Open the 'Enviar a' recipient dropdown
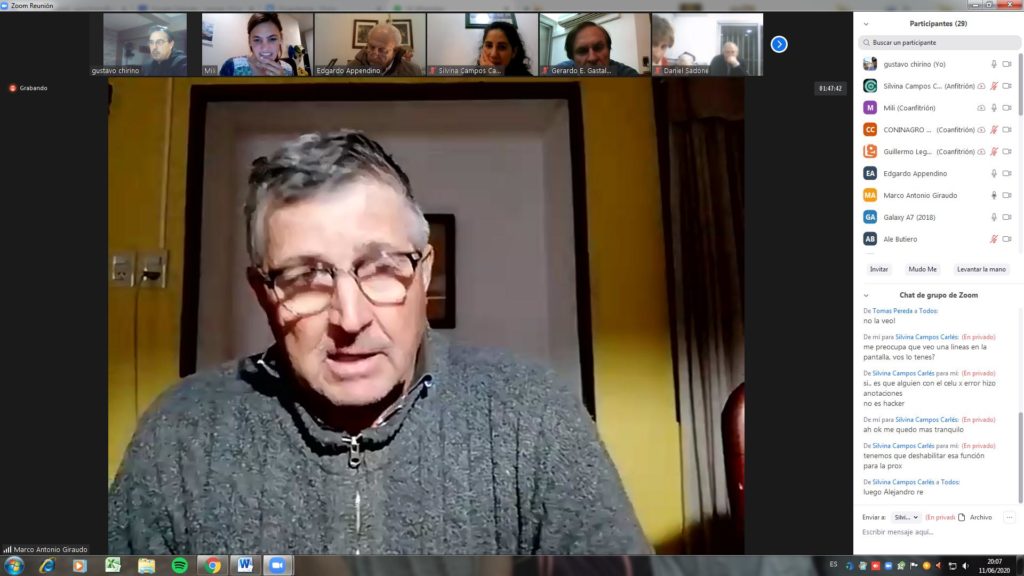 click(x=906, y=517)
